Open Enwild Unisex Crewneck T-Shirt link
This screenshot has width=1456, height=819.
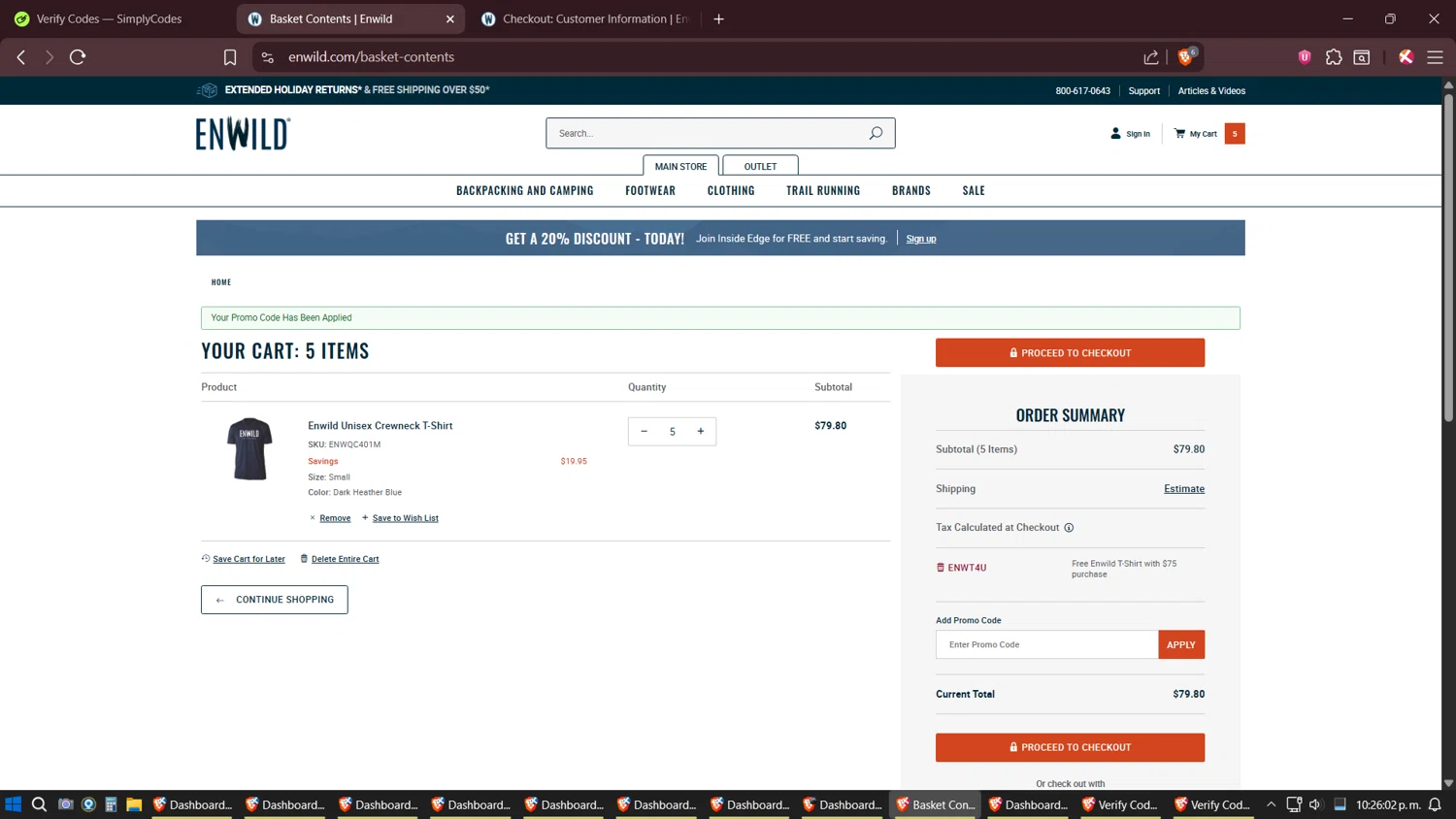[x=380, y=425]
